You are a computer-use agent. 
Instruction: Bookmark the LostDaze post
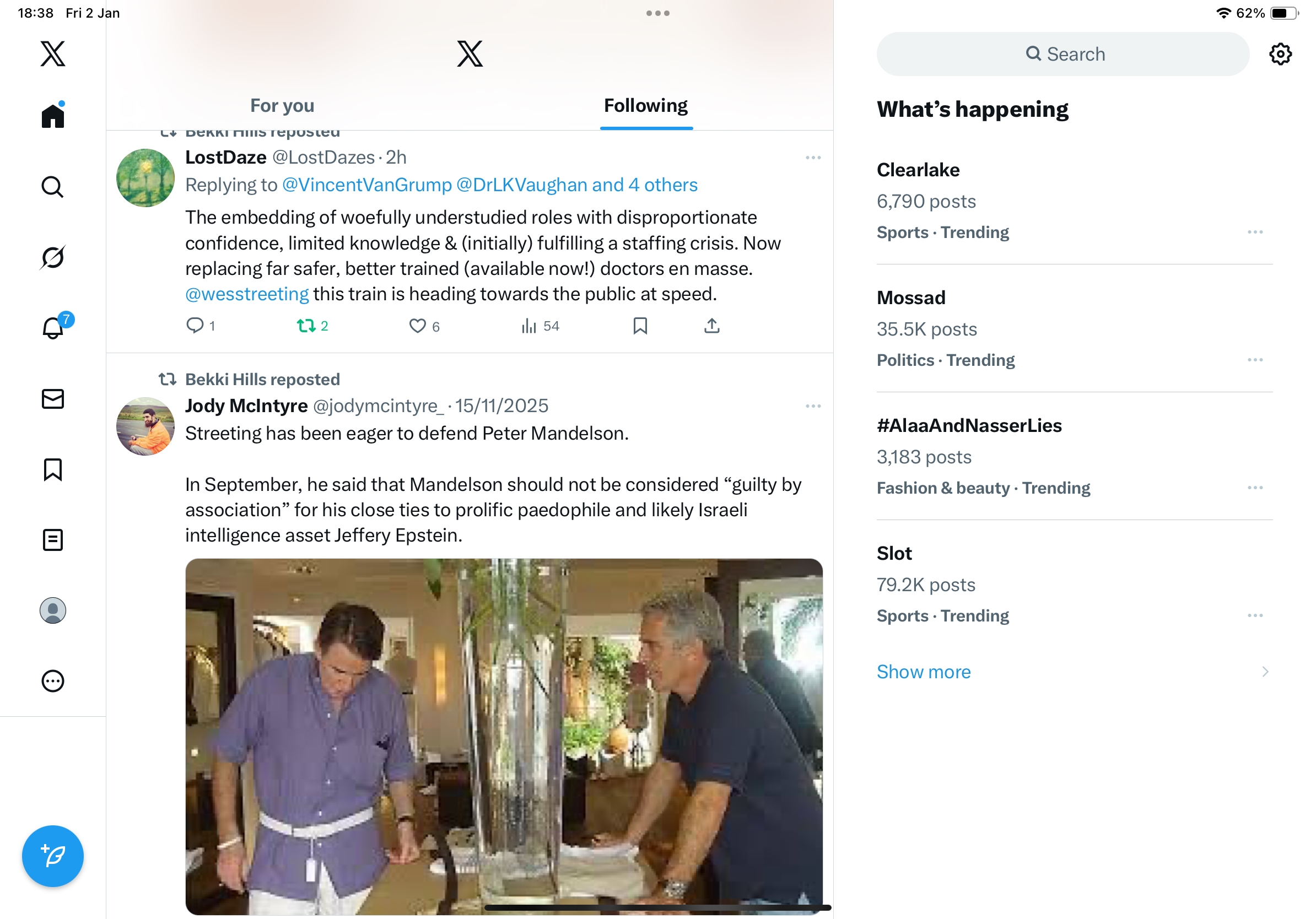pos(640,326)
